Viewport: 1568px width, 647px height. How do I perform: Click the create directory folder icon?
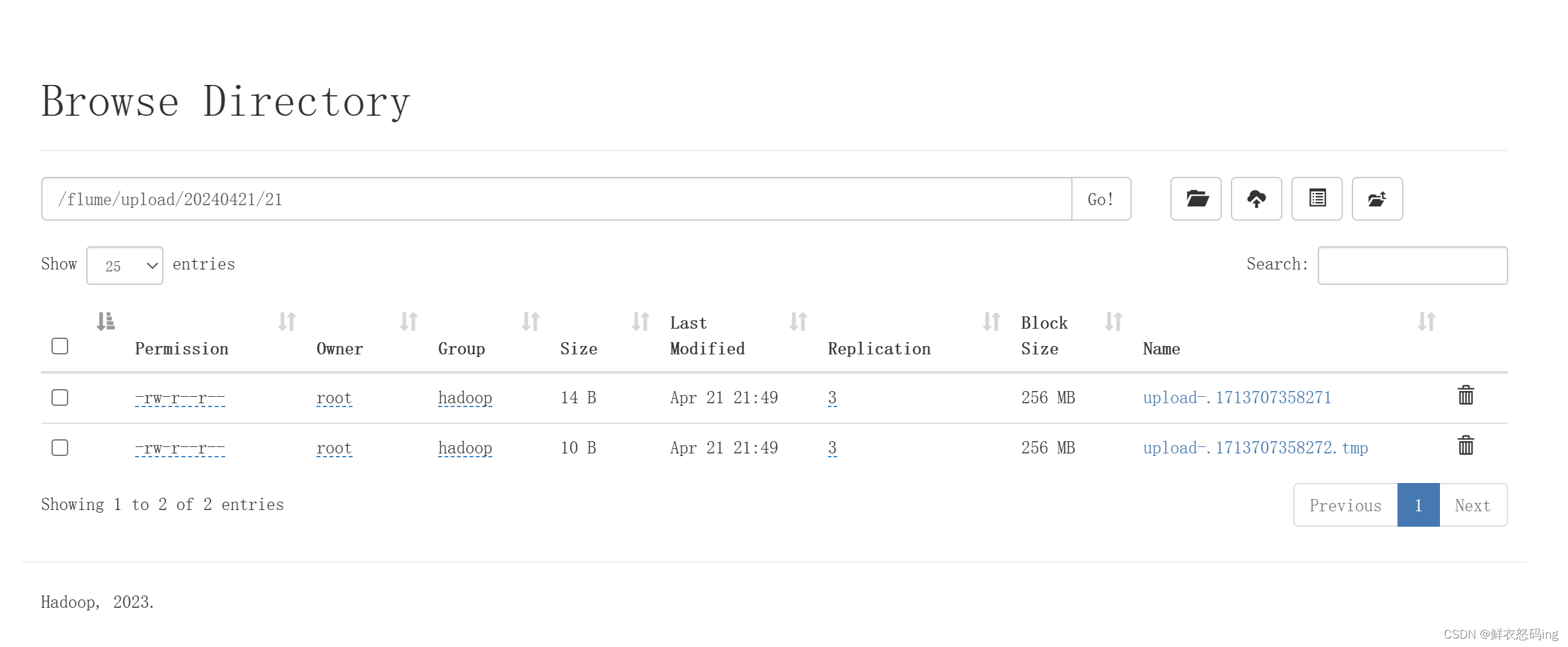tap(1195, 199)
